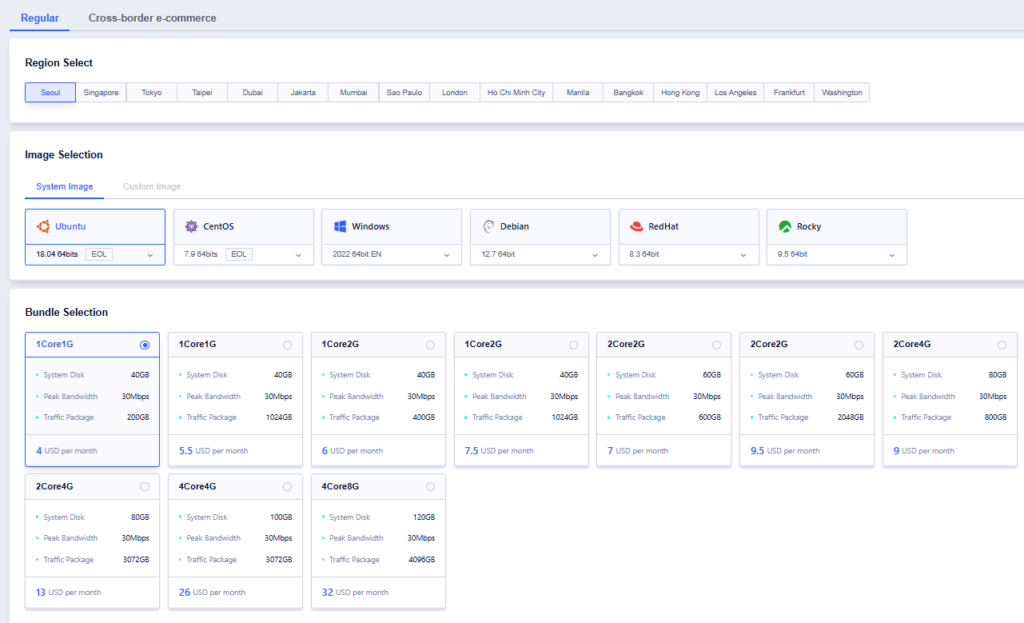Screen dimensions: 1024x623
Task: Select the 9.5 USD 2Core2G radio button
Action: pyautogui.click(x=859, y=345)
